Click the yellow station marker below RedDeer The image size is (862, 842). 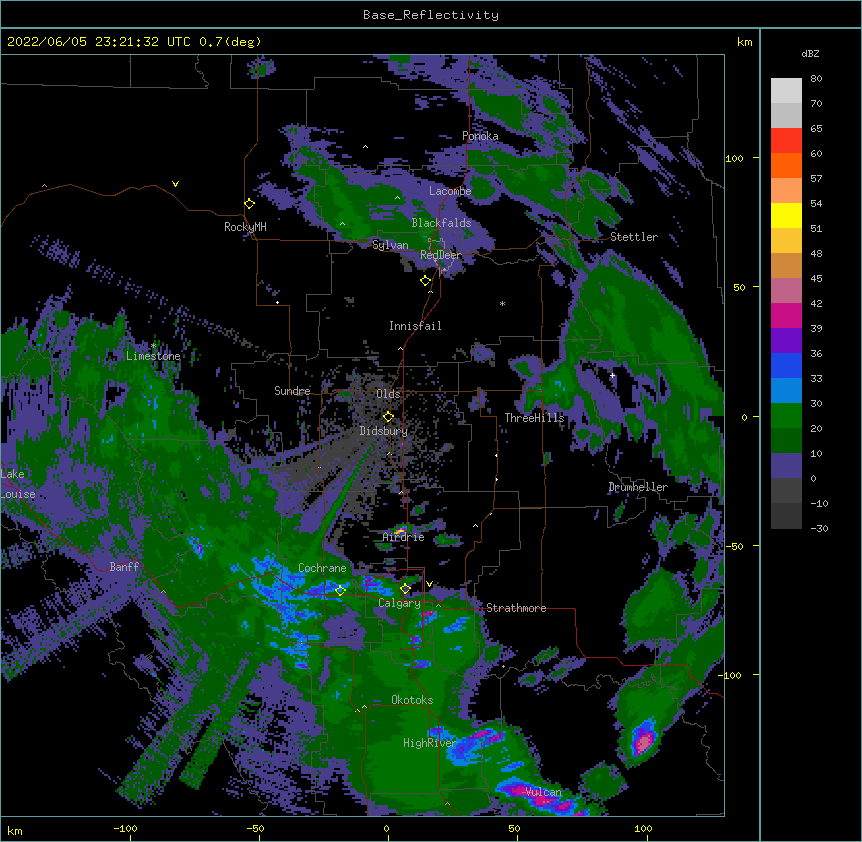(x=425, y=281)
